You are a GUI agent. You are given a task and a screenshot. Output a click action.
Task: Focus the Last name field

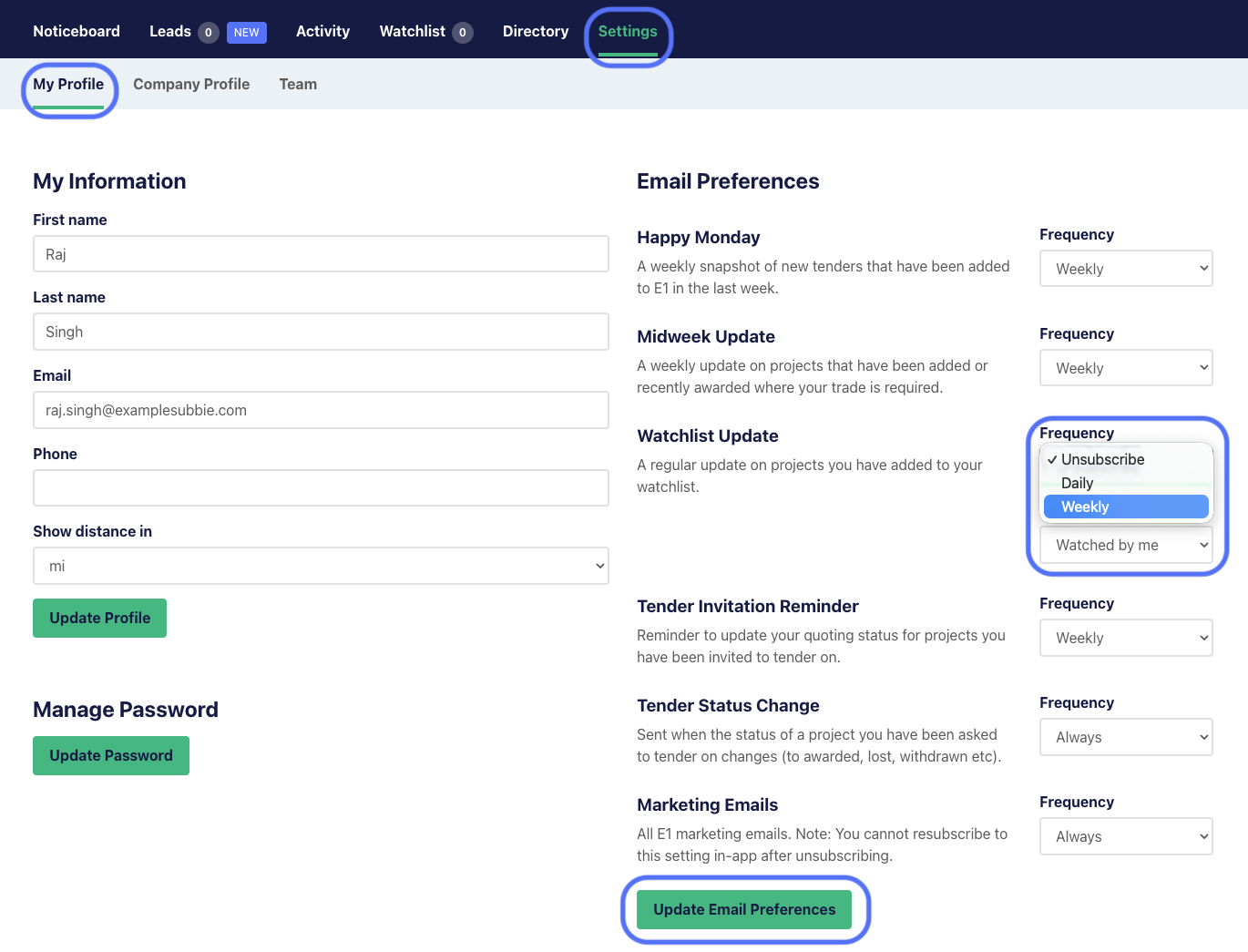[321, 332]
